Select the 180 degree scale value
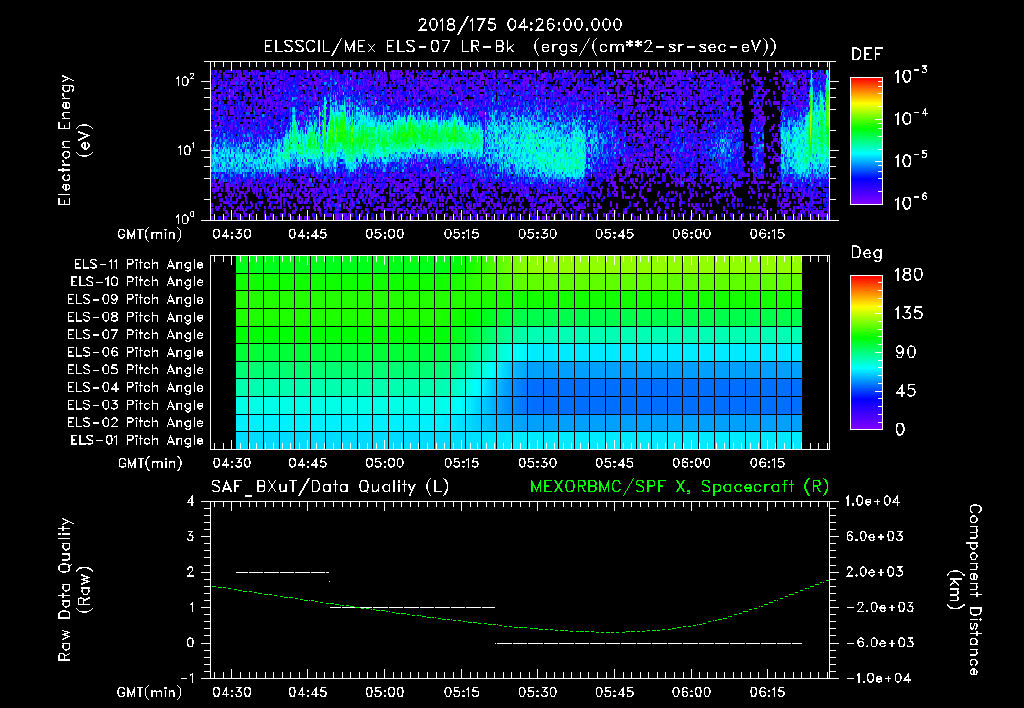 (908, 275)
